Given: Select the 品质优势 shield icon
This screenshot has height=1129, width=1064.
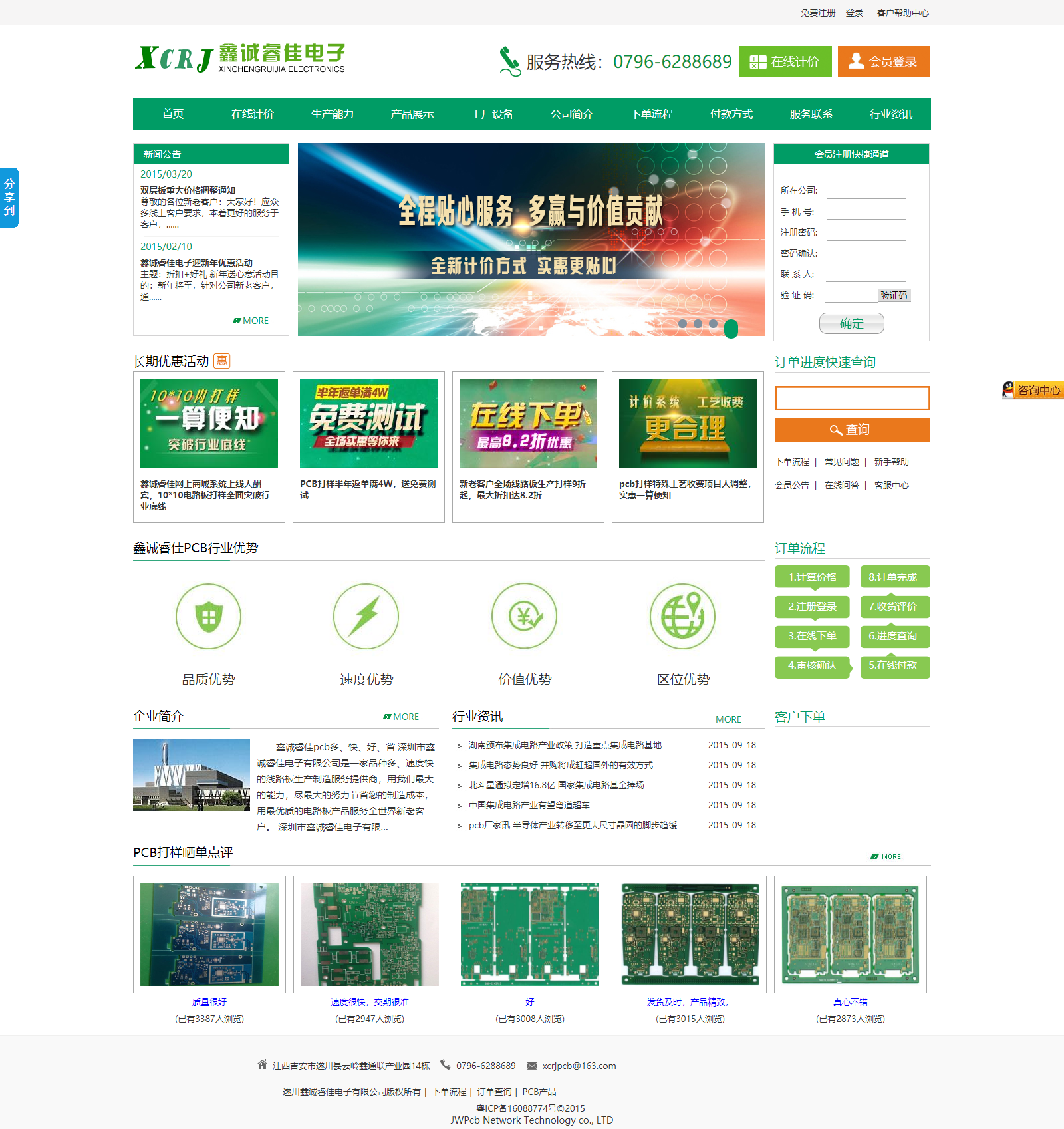Looking at the screenshot, I should click(208, 617).
